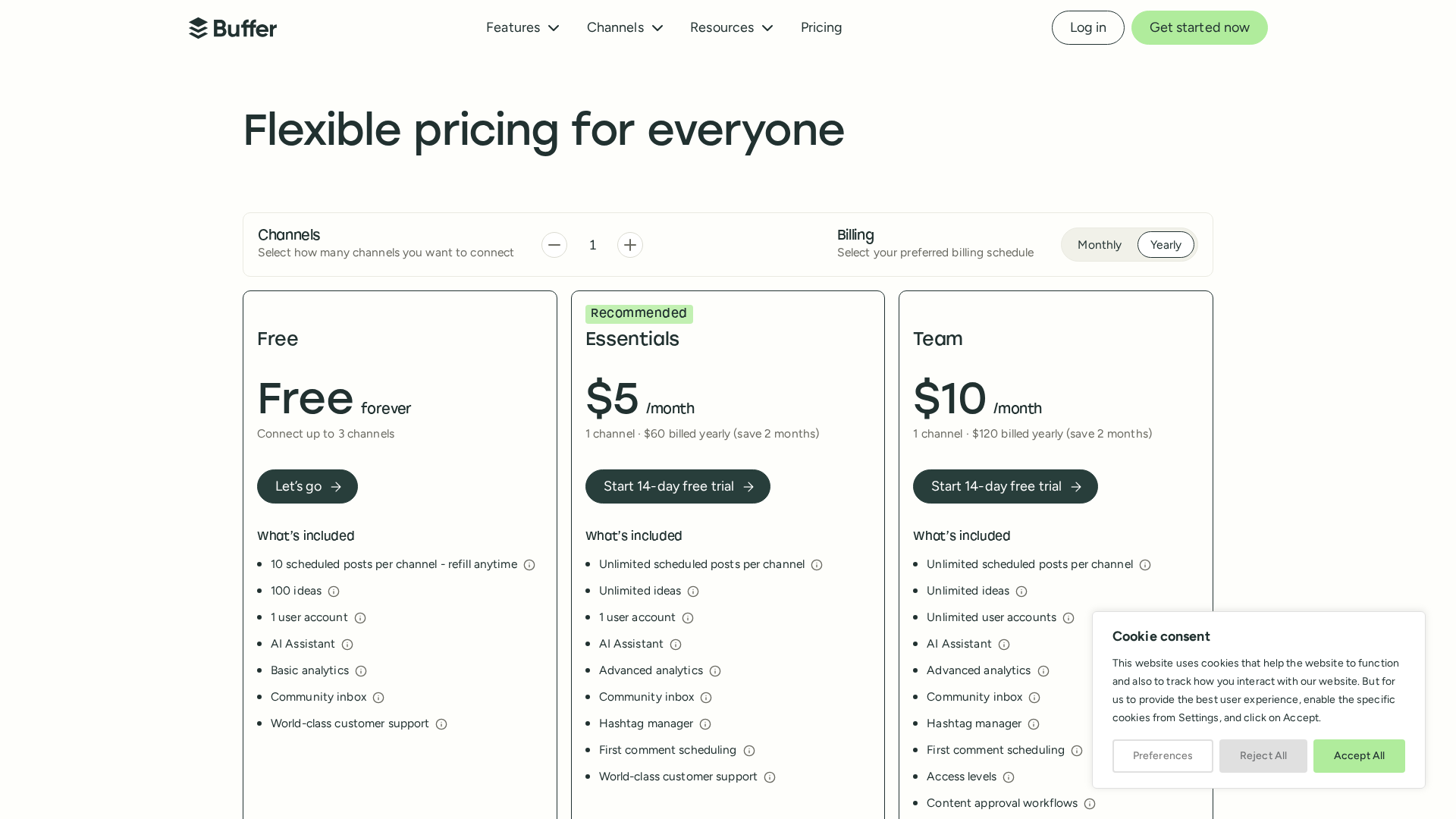The width and height of the screenshot is (1456, 819).
Task: Click the Buffer logo icon
Action: click(x=198, y=28)
